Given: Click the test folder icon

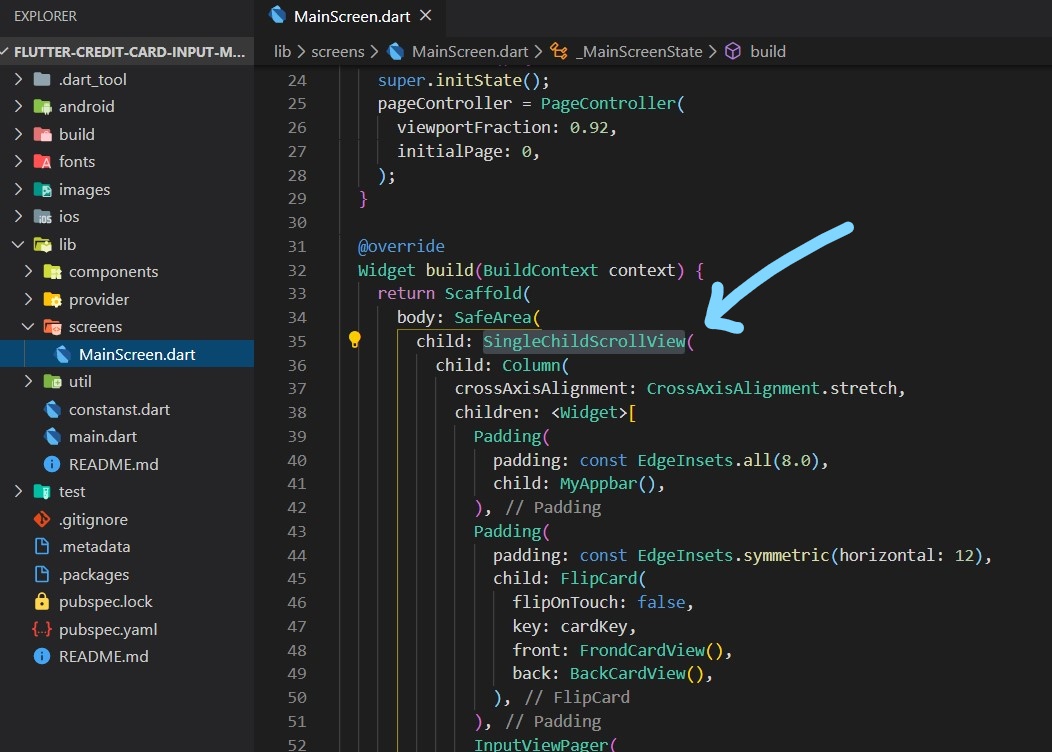Looking at the screenshot, I should click(x=42, y=491).
